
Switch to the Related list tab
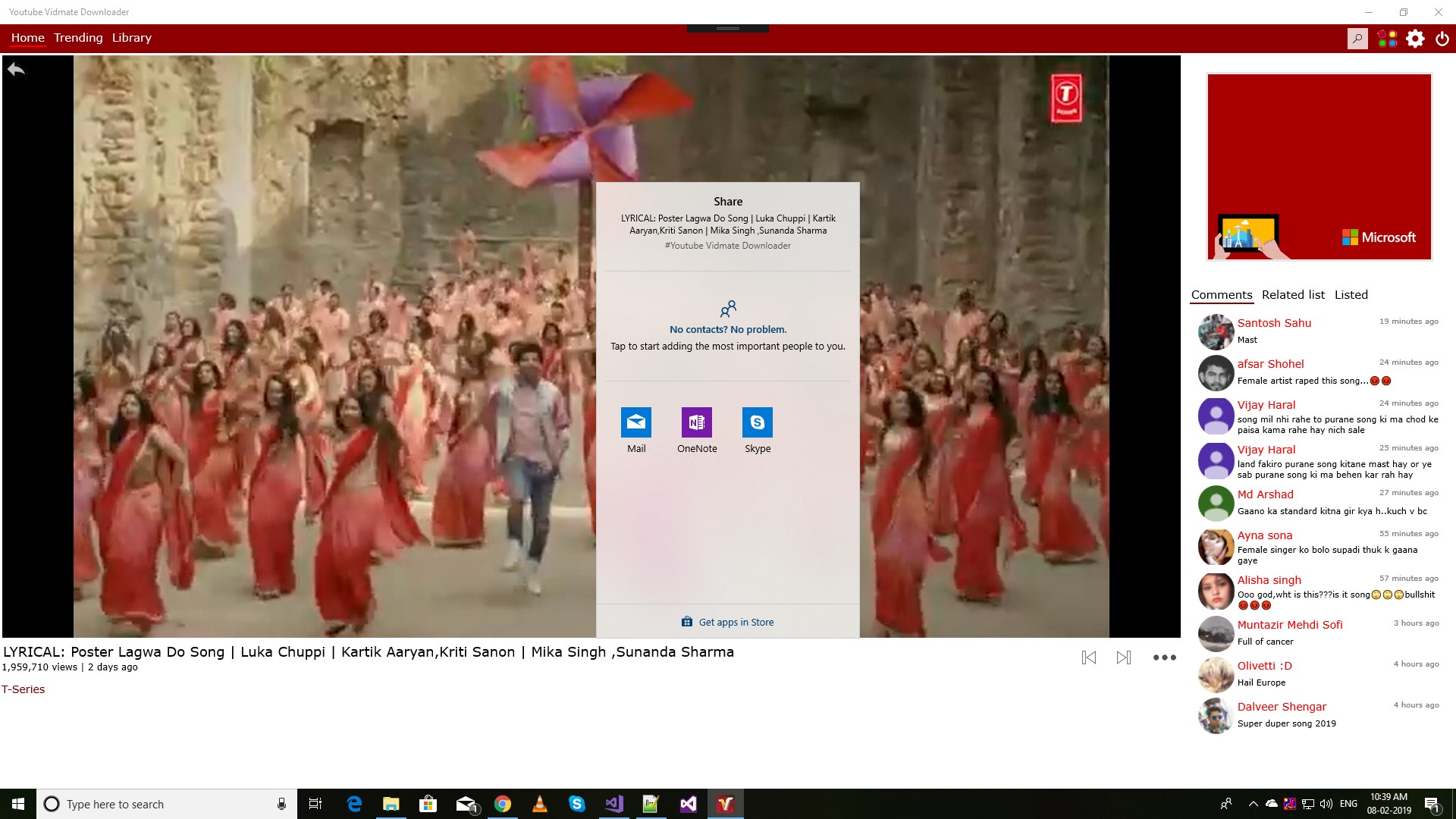(1293, 295)
